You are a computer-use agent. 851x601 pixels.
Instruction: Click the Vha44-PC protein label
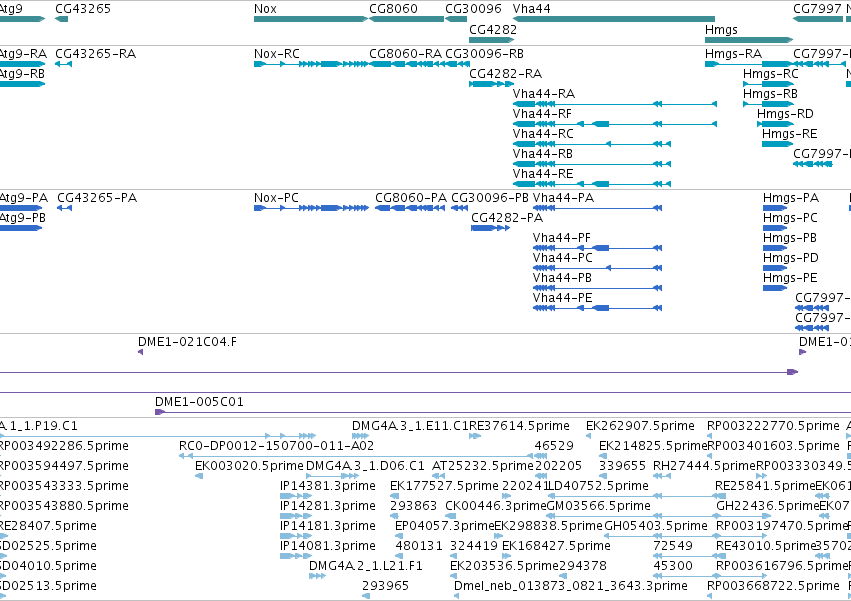coord(563,258)
